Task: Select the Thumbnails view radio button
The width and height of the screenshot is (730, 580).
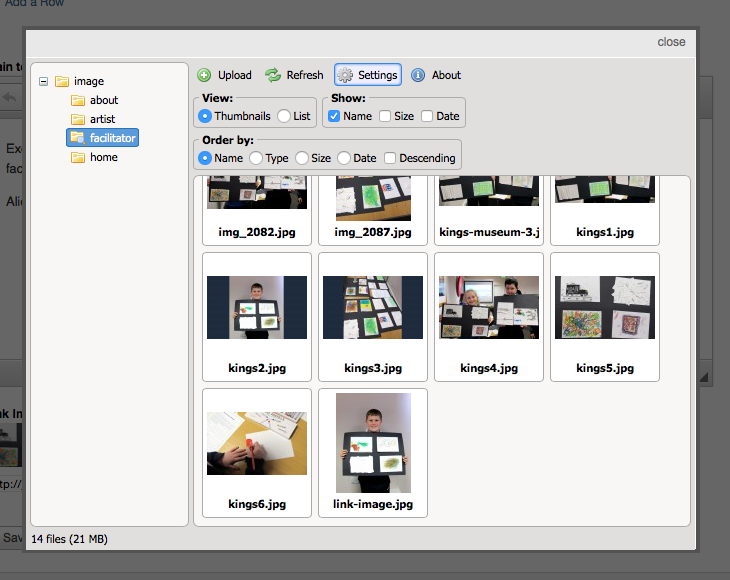Action: (x=204, y=116)
